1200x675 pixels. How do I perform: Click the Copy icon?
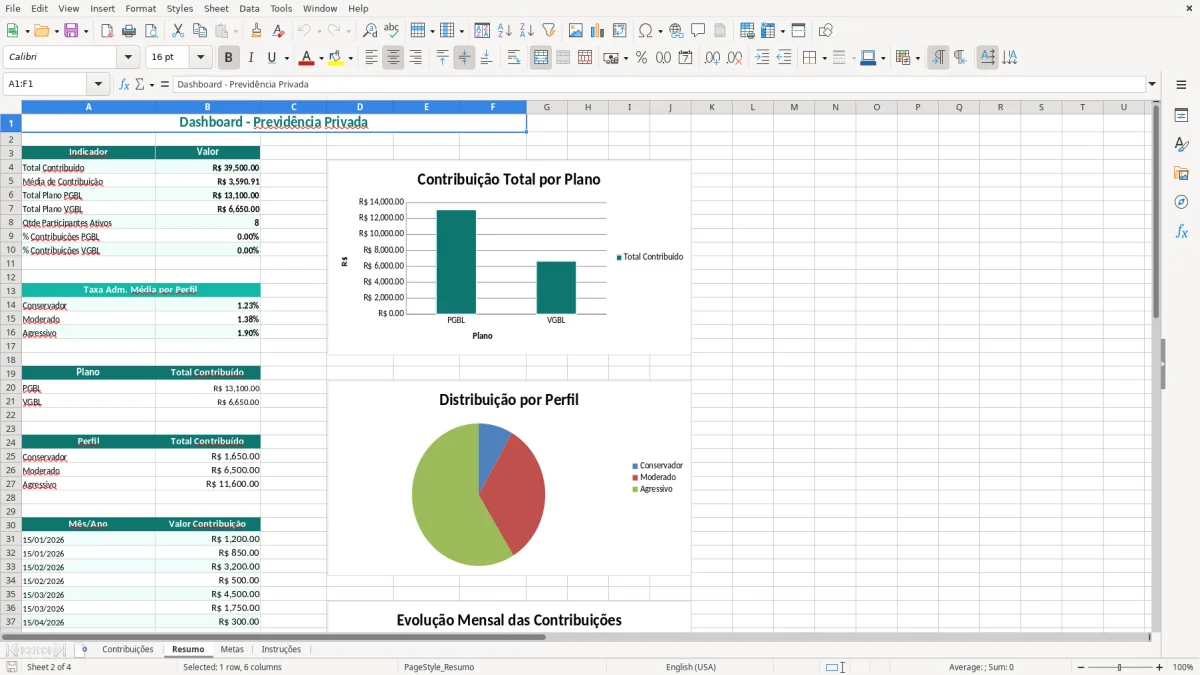[200, 31]
